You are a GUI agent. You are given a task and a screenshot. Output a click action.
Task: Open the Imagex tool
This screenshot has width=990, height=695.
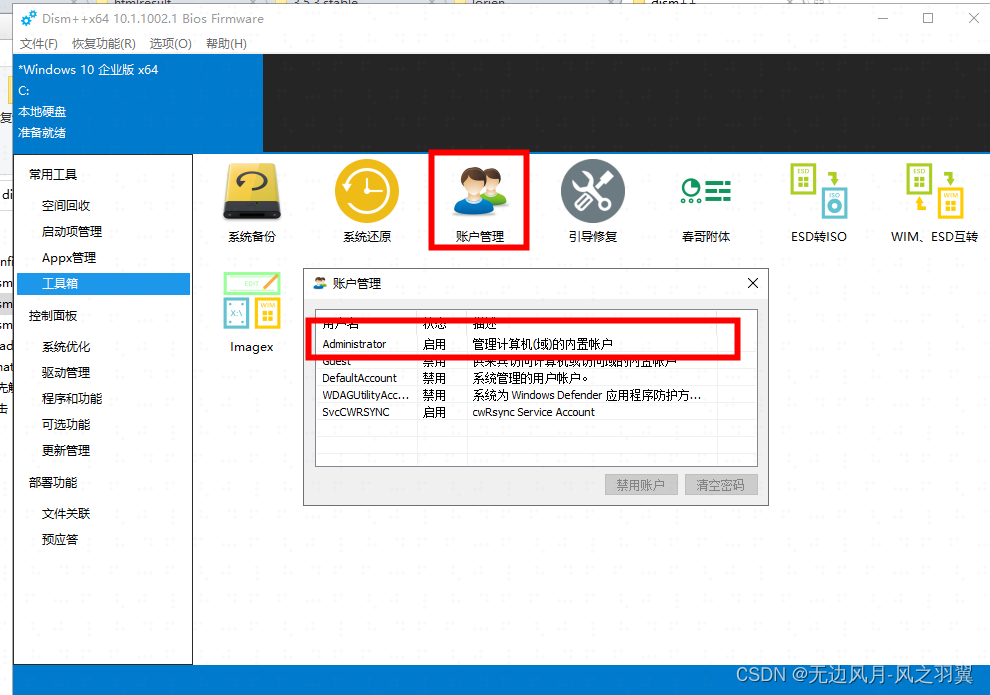pyautogui.click(x=252, y=312)
